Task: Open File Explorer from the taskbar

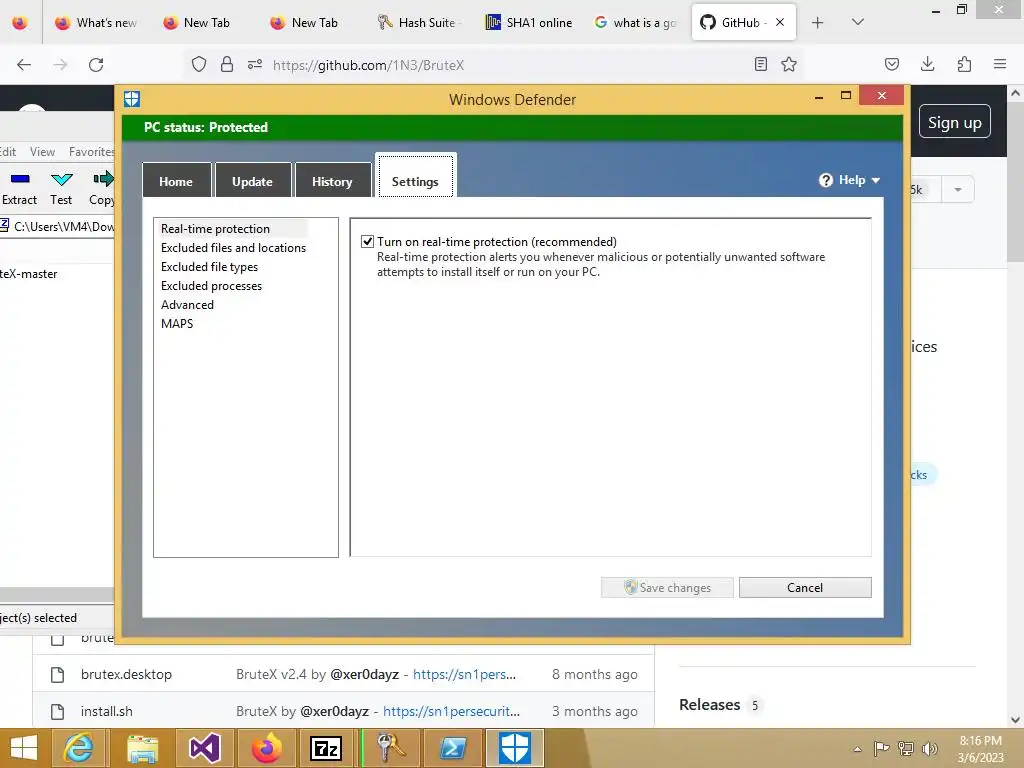Action: pos(142,748)
